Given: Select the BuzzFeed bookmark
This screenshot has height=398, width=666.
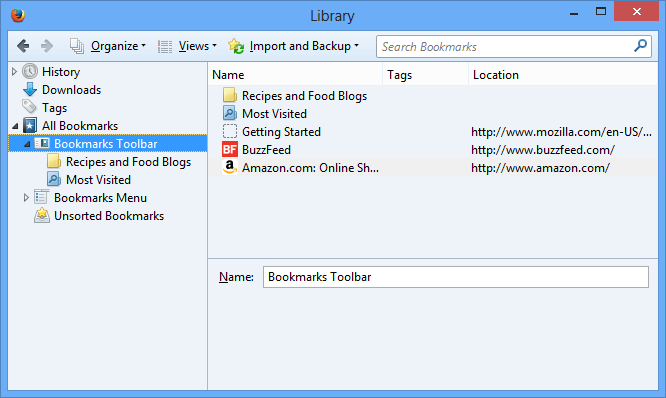Looking at the screenshot, I should [433, 150].
